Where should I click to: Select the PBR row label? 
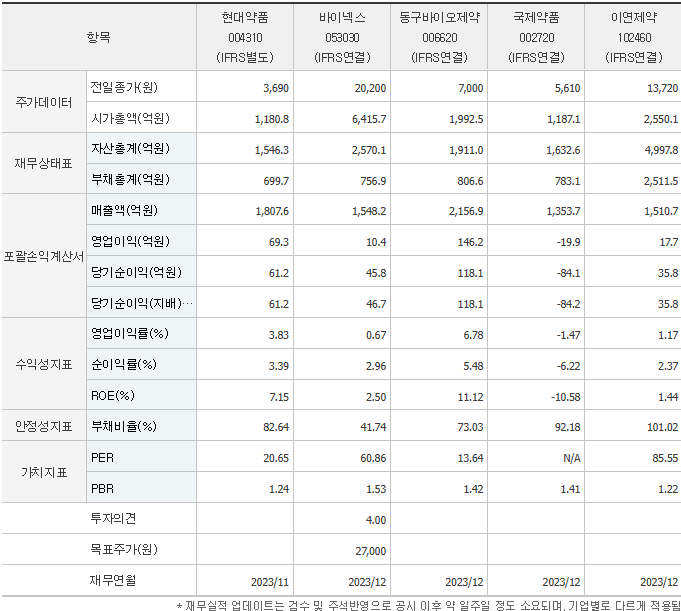[x=102, y=489]
